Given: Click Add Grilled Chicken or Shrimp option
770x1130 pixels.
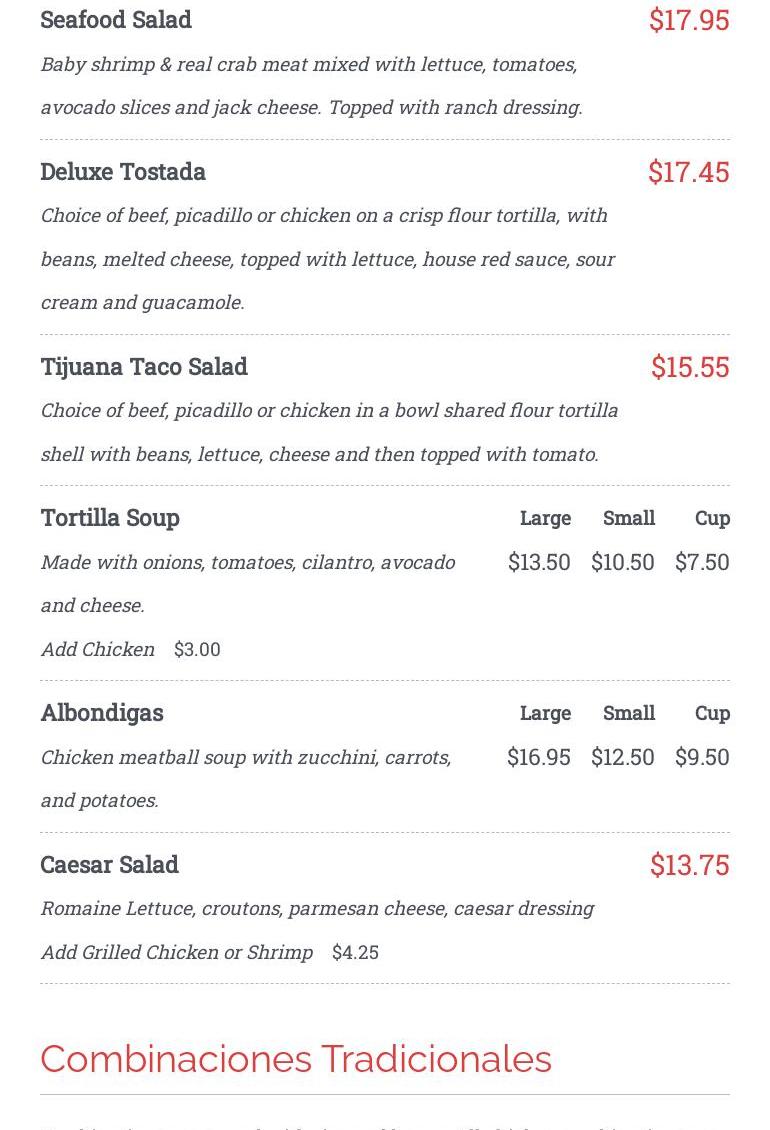Looking at the screenshot, I should point(177,952).
